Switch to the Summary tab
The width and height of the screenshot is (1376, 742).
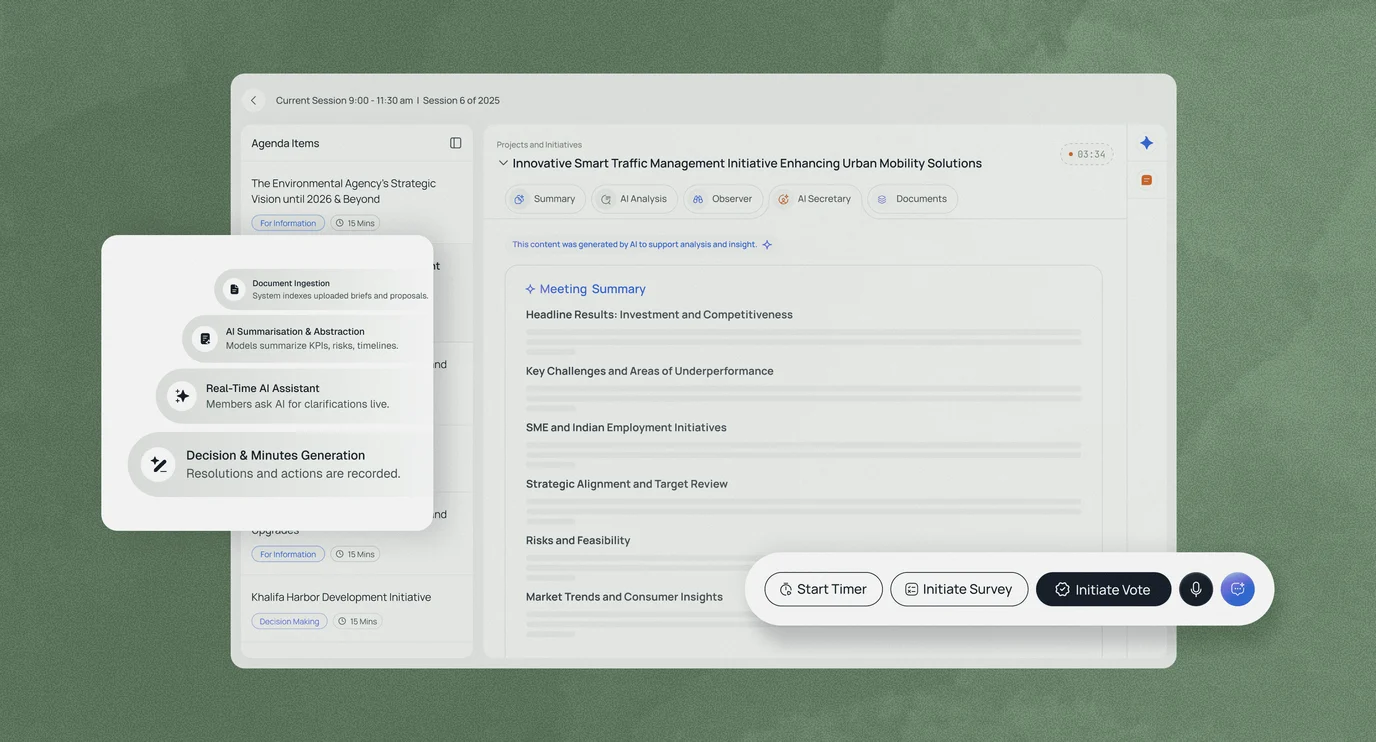tap(545, 199)
